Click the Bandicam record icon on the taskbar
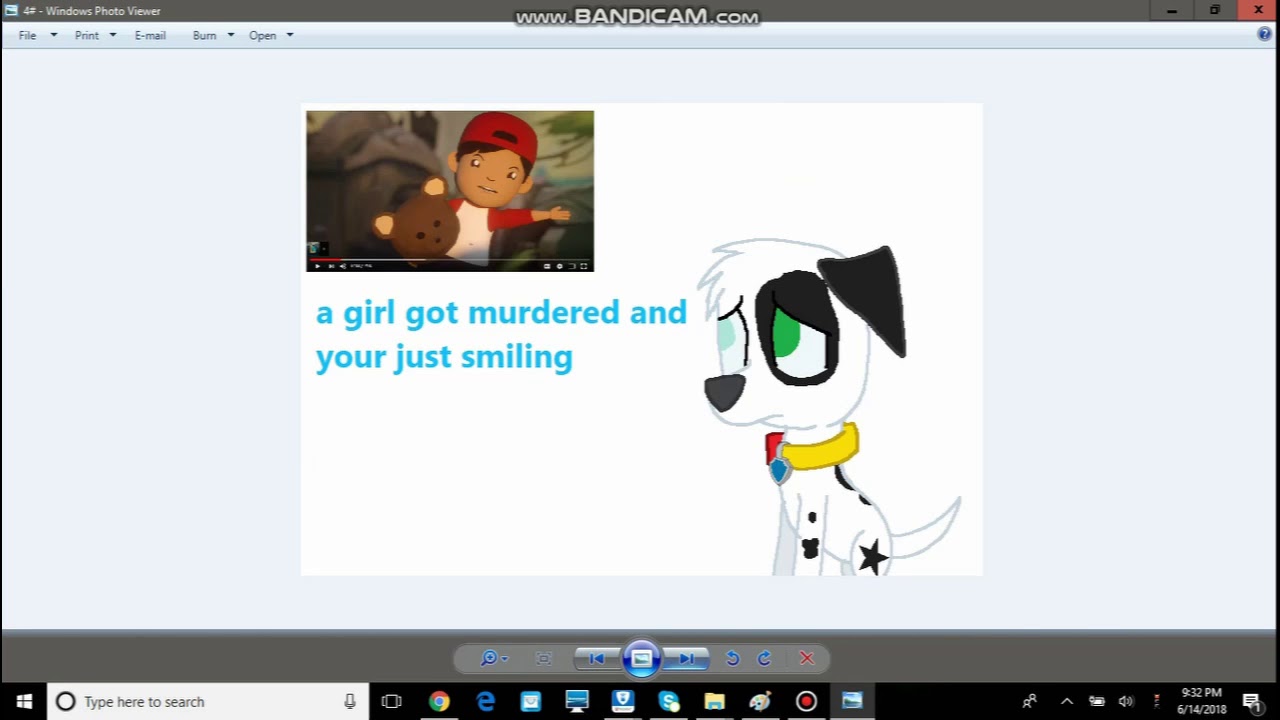This screenshot has width=1280, height=720. pyautogui.click(x=806, y=701)
